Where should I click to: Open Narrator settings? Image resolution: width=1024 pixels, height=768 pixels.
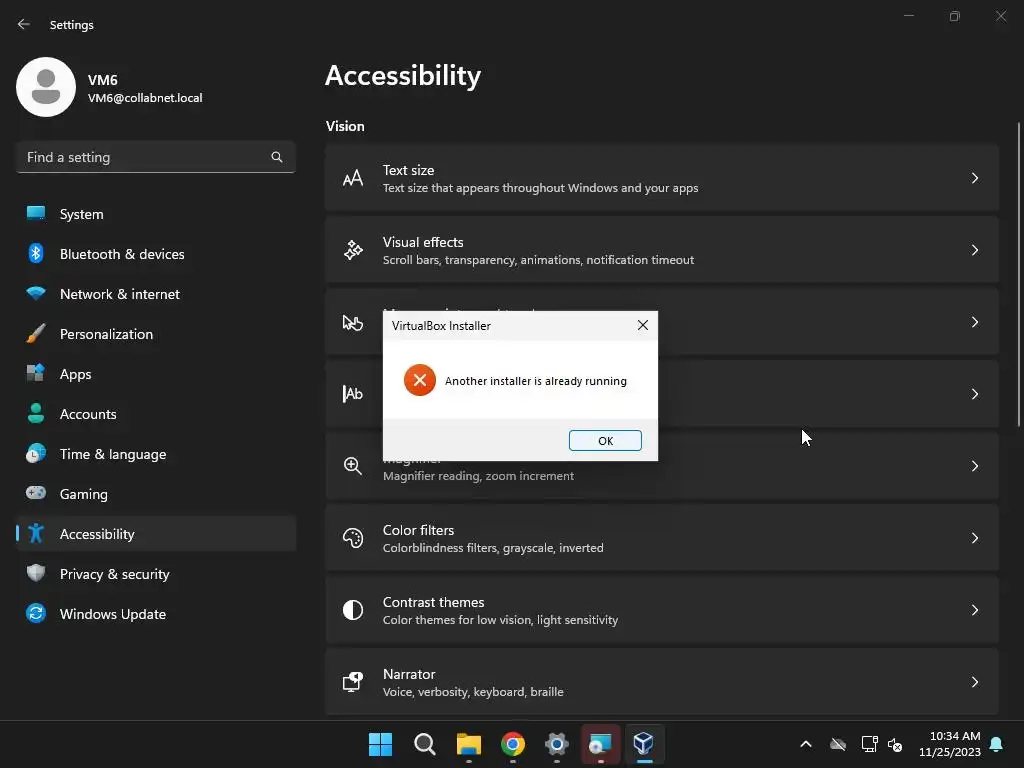tap(662, 682)
